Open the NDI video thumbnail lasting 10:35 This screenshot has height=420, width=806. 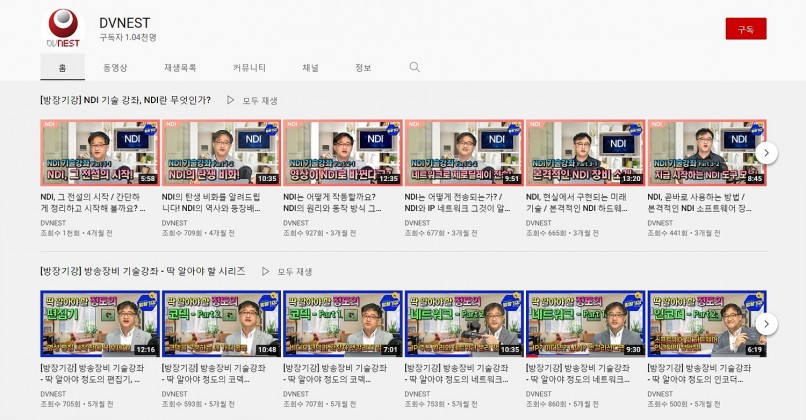221,152
